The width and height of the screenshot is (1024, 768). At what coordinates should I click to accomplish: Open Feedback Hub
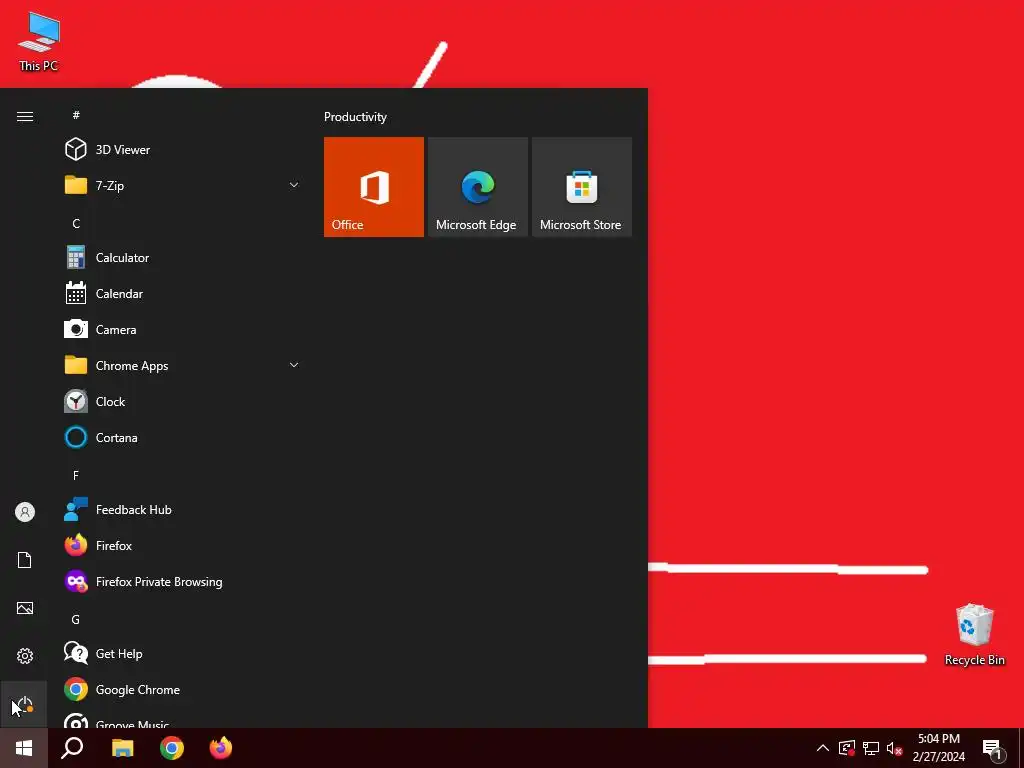pyautogui.click(x=183, y=510)
